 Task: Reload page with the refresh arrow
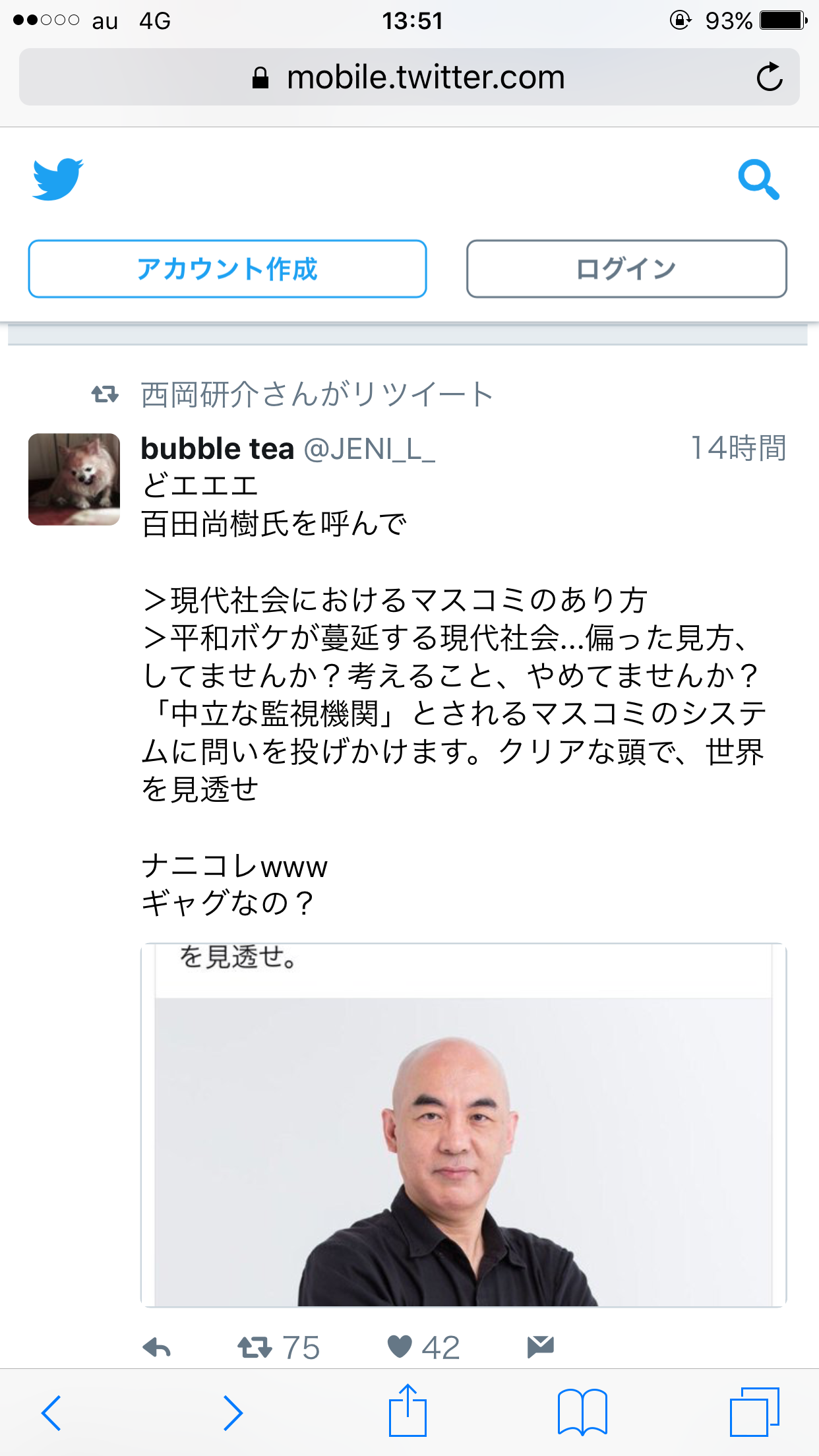click(769, 77)
